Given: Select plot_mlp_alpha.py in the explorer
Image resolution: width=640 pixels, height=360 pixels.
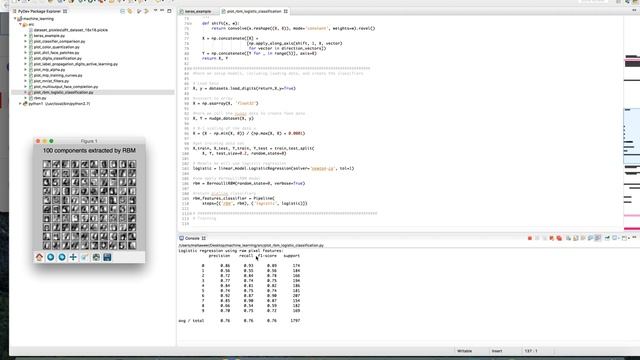Looking at the screenshot, I should tap(49, 70).
